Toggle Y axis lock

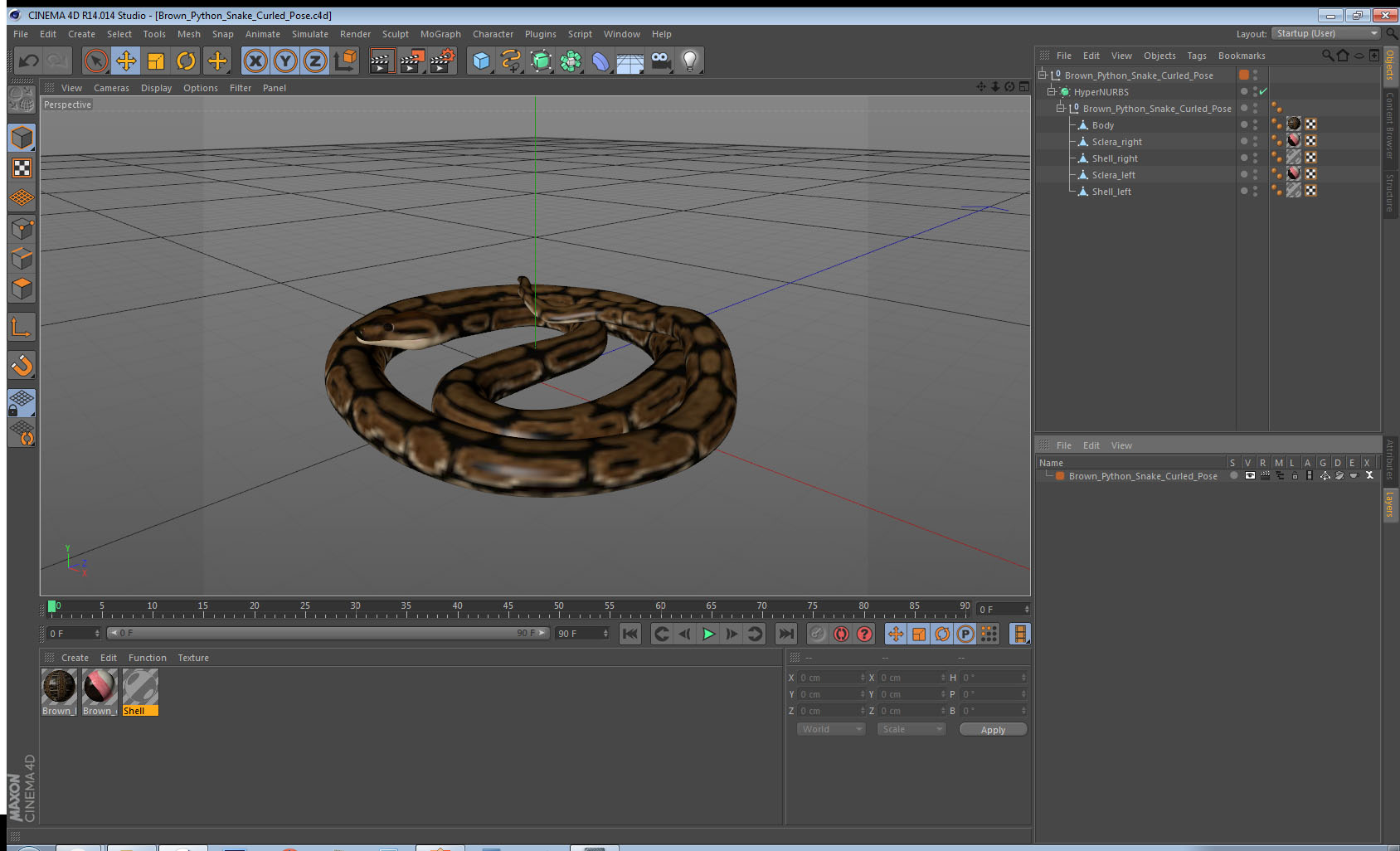click(x=285, y=61)
